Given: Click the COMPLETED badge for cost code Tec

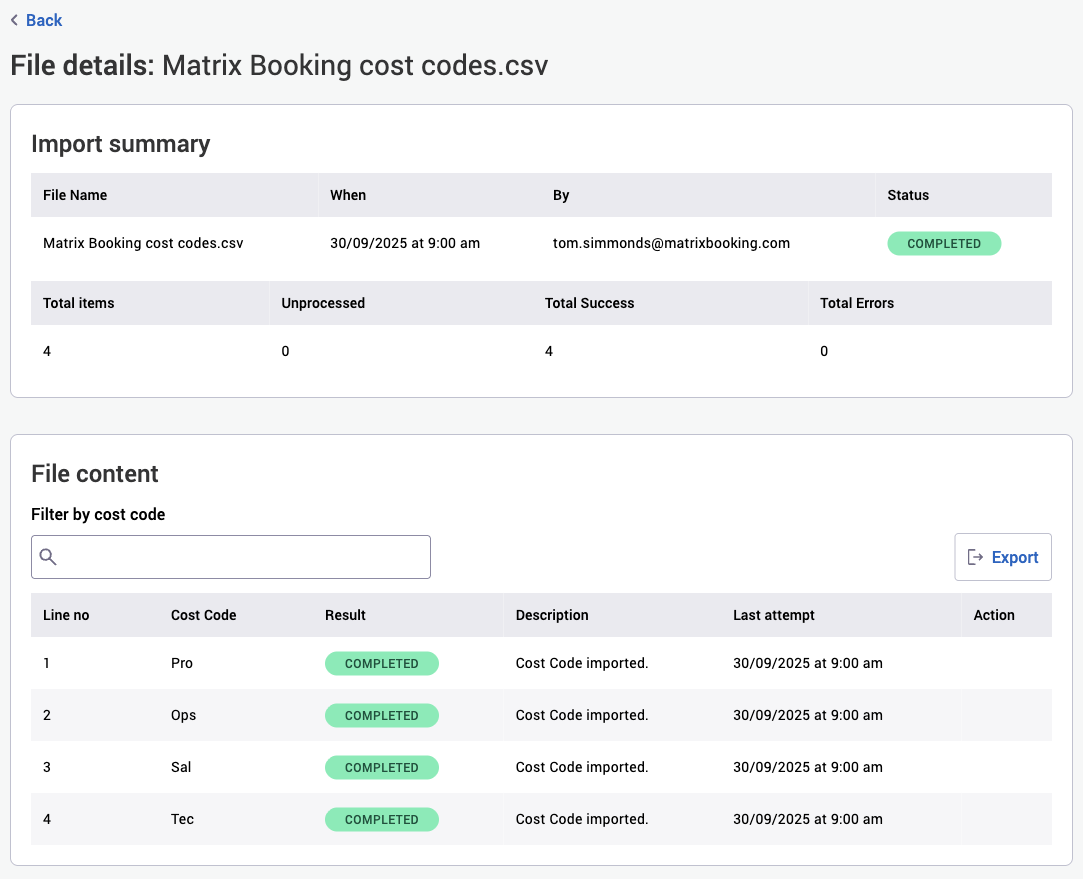Looking at the screenshot, I should pos(381,819).
